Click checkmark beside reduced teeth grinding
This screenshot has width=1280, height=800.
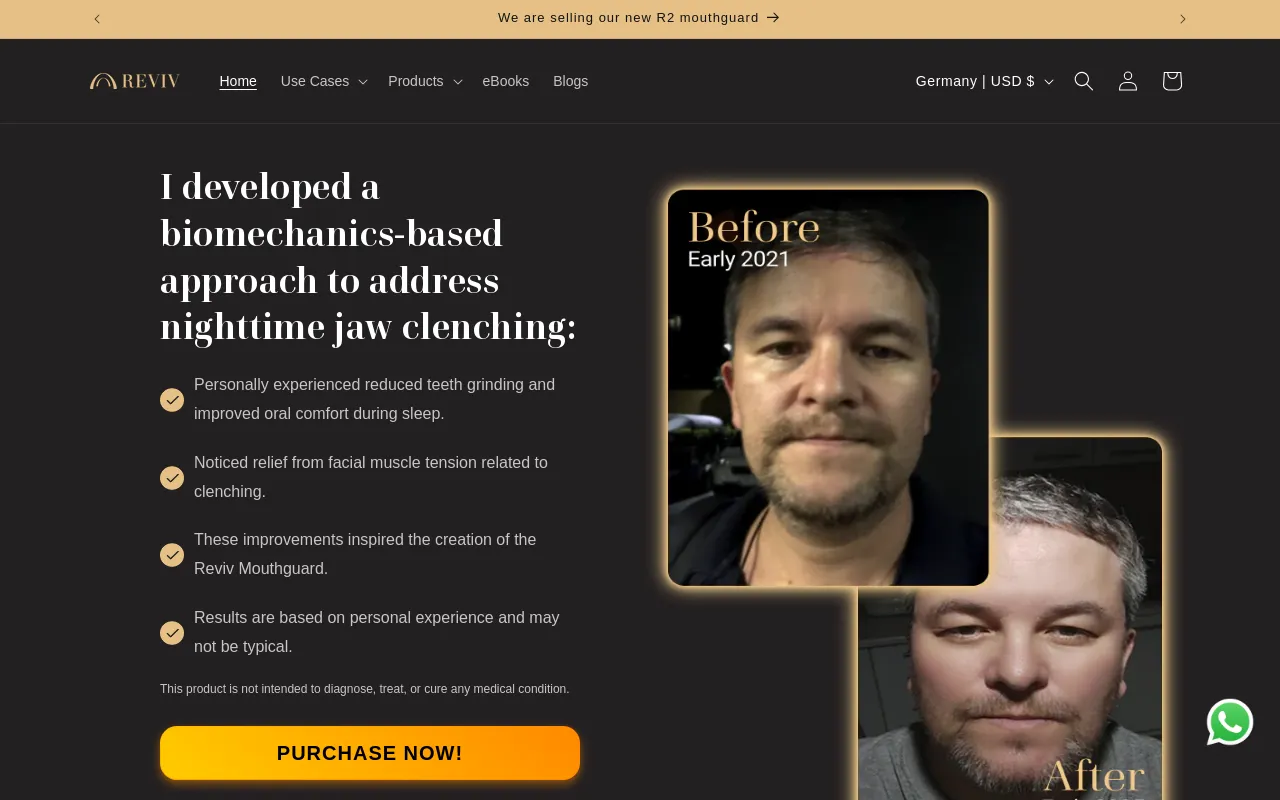pos(172,400)
